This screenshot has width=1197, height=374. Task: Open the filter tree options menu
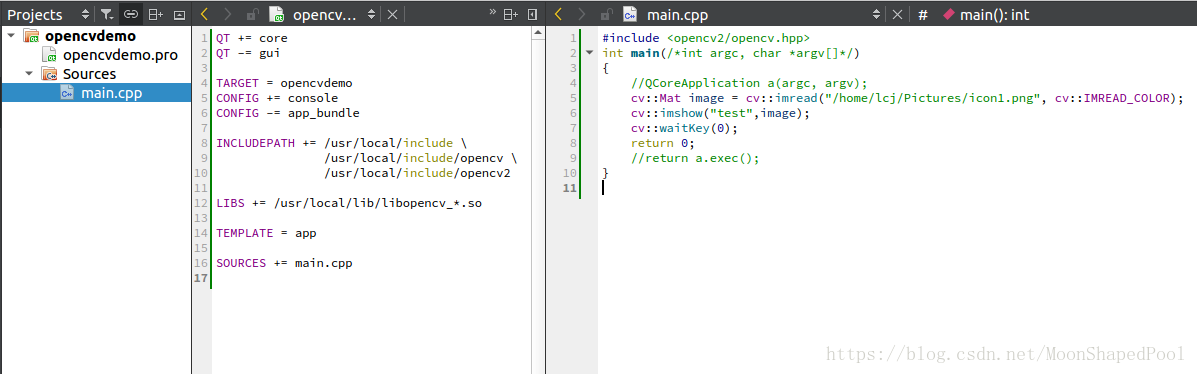coord(107,15)
